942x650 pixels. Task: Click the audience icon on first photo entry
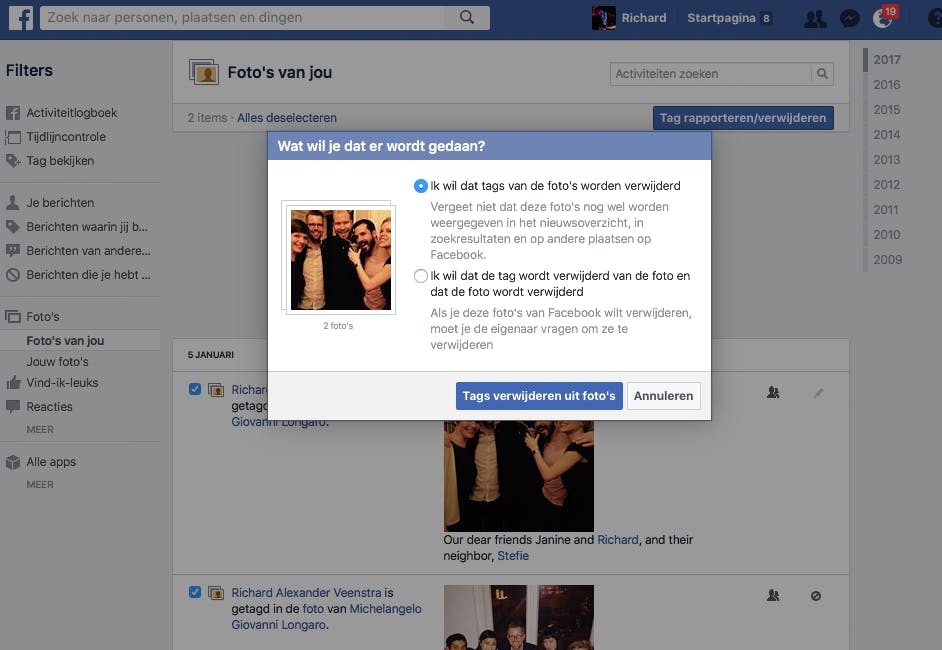pyautogui.click(x=773, y=393)
